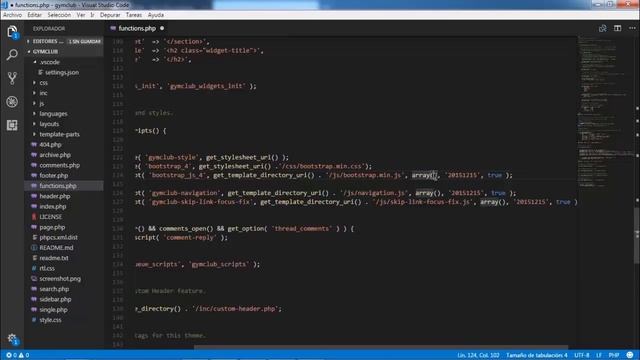Open comments.php in the explorer
This screenshot has width=640, height=360.
[64, 165]
